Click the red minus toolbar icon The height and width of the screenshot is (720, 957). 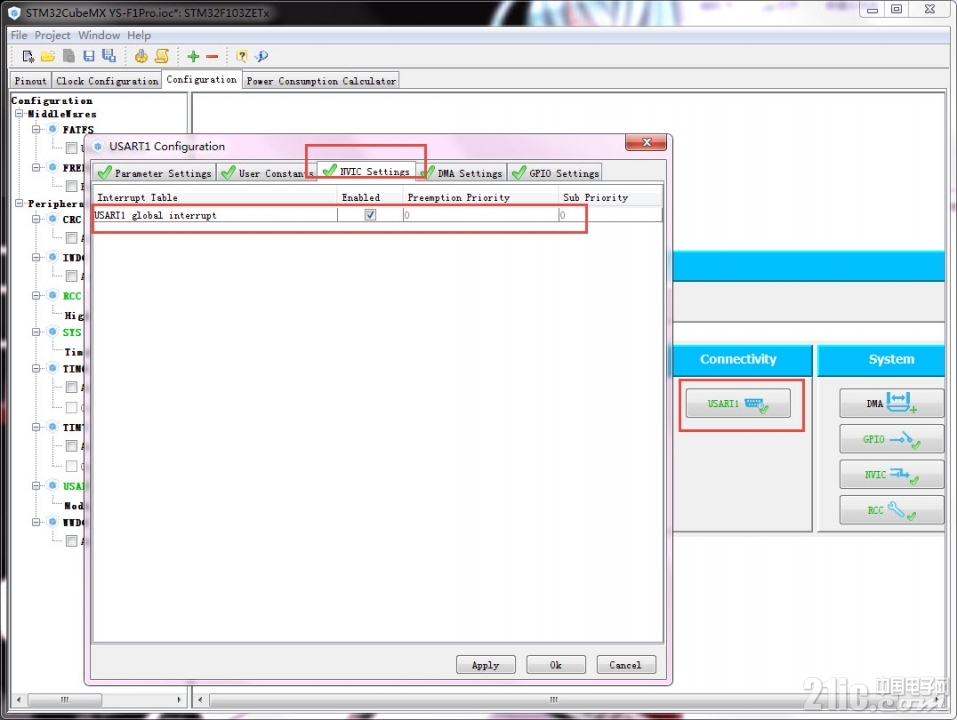pos(212,57)
